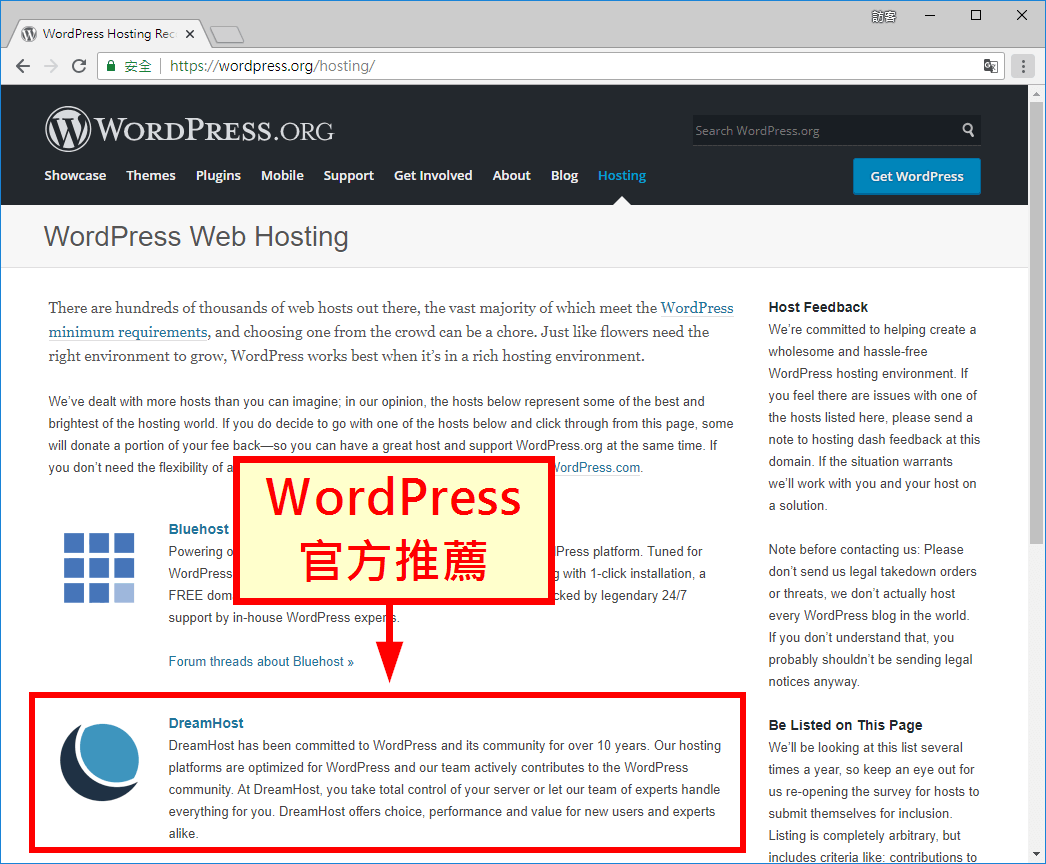This screenshot has width=1046, height=864.
Task: Open the Chrome three-dot menu
Action: [x=1023, y=66]
